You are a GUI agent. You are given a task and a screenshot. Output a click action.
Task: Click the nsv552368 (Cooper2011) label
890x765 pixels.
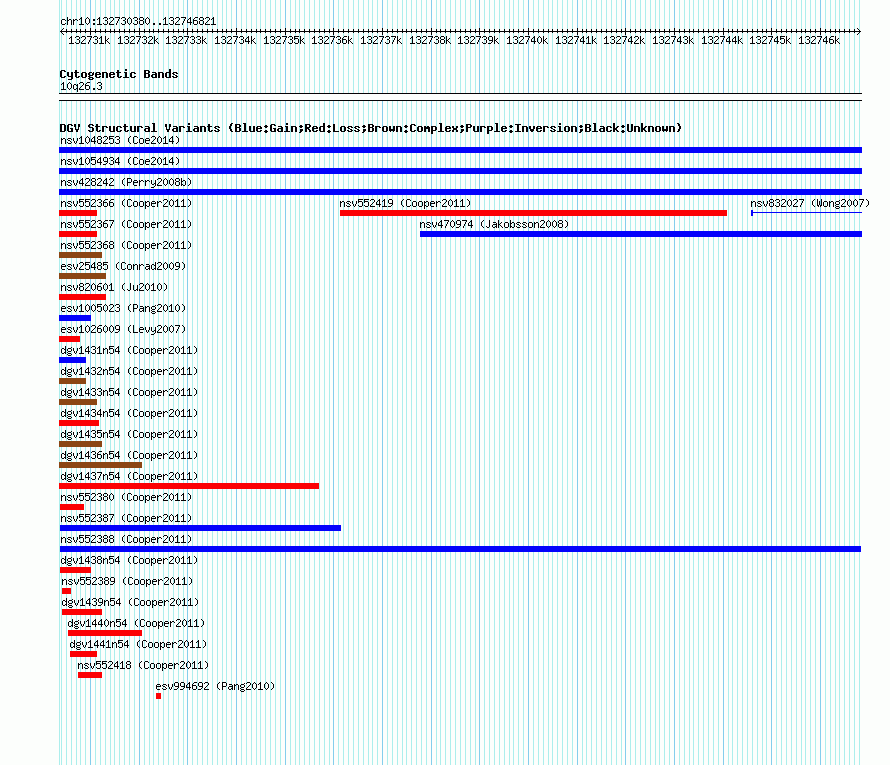[x=126, y=245]
